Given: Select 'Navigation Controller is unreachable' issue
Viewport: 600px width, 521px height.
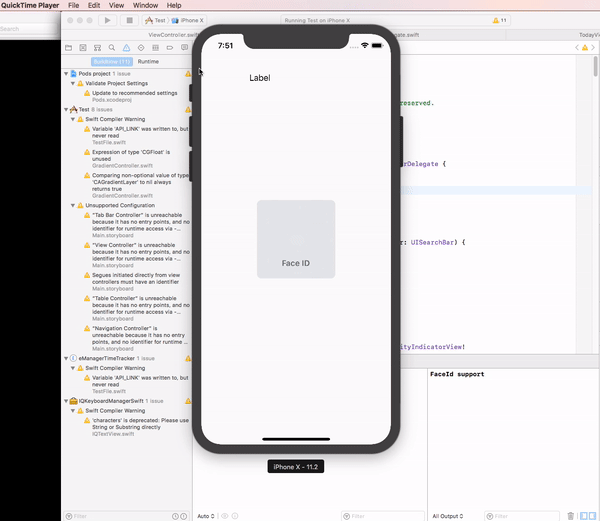Looking at the screenshot, I should tap(140, 335).
